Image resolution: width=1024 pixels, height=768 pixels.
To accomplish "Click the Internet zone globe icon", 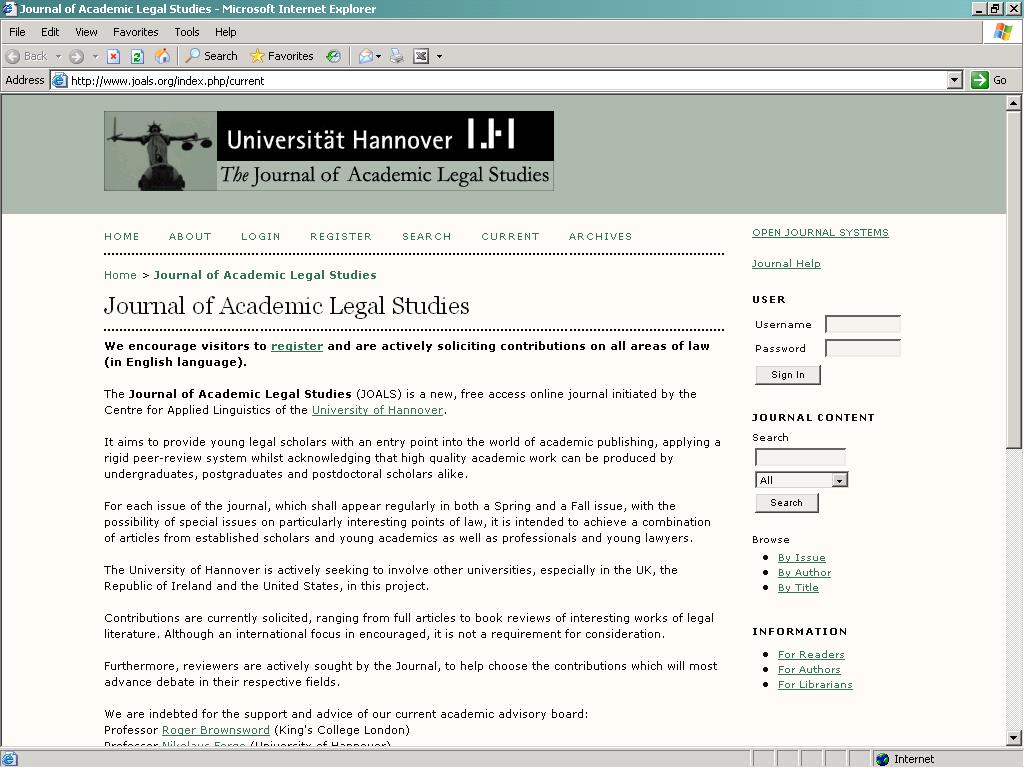I will pos(882,759).
